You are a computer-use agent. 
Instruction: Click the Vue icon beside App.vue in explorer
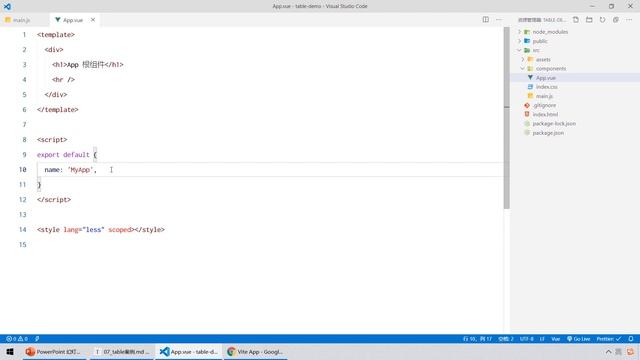(x=530, y=78)
